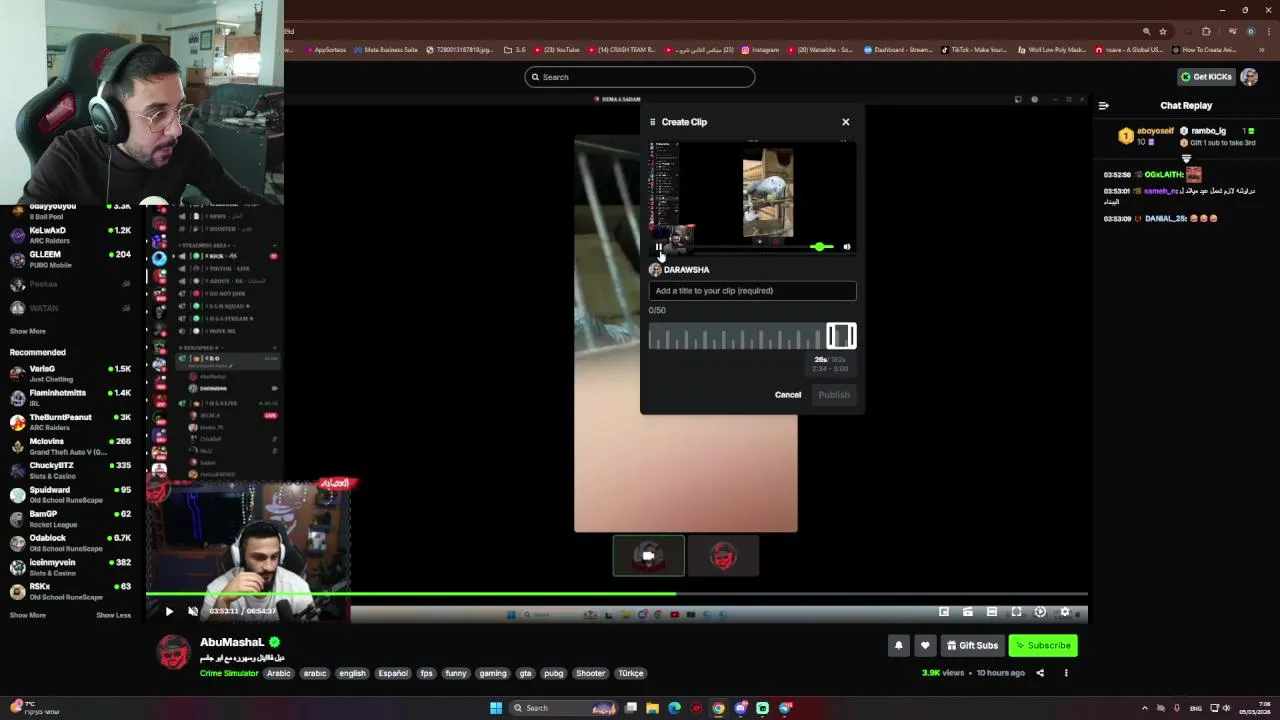
Task: Open the user account avatar menu
Action: pos(1249,77)
